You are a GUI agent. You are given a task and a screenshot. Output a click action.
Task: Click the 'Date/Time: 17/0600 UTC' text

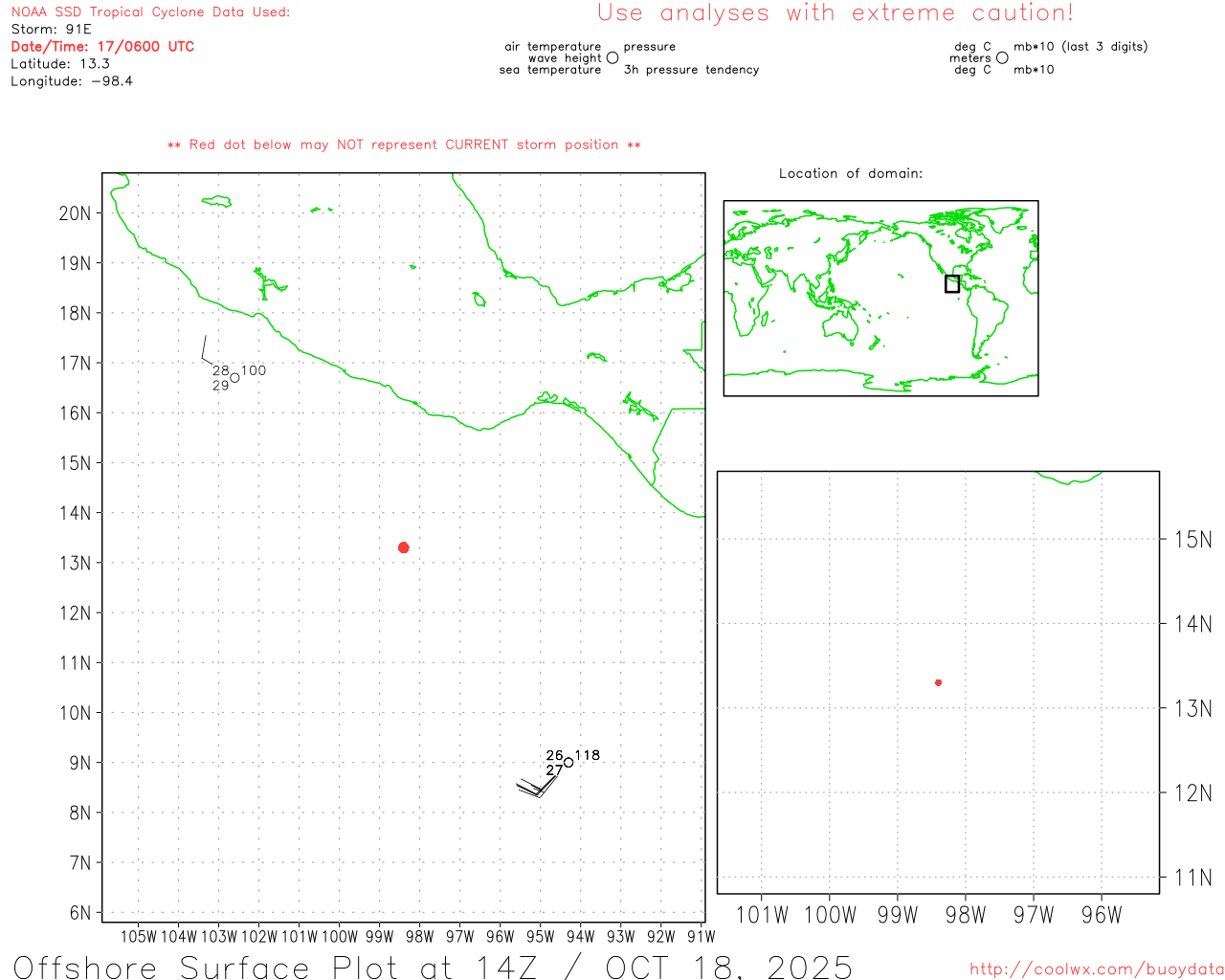coord(102,47)
